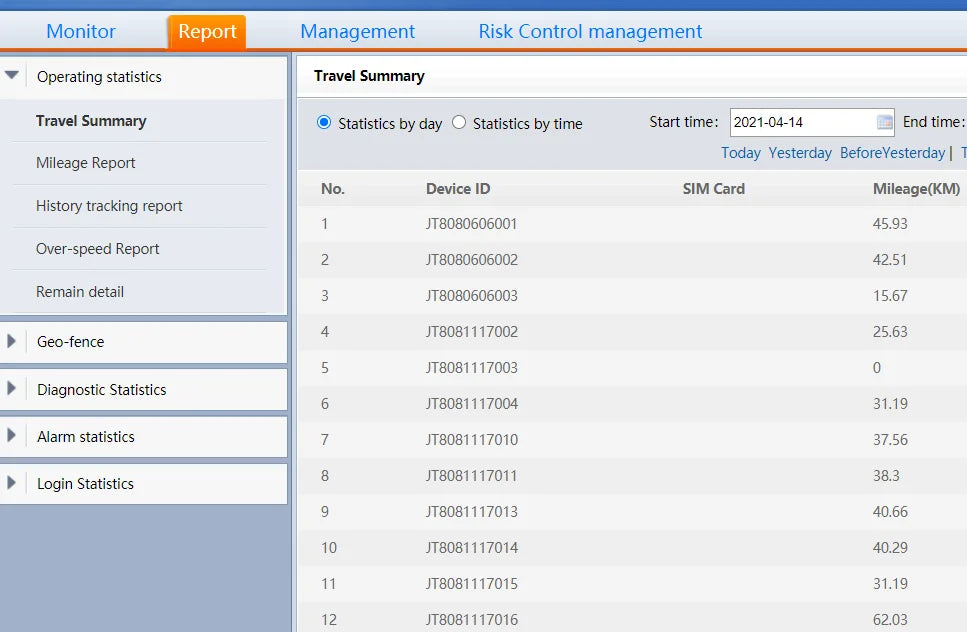Open the Management tab

[x=357, y=31]
